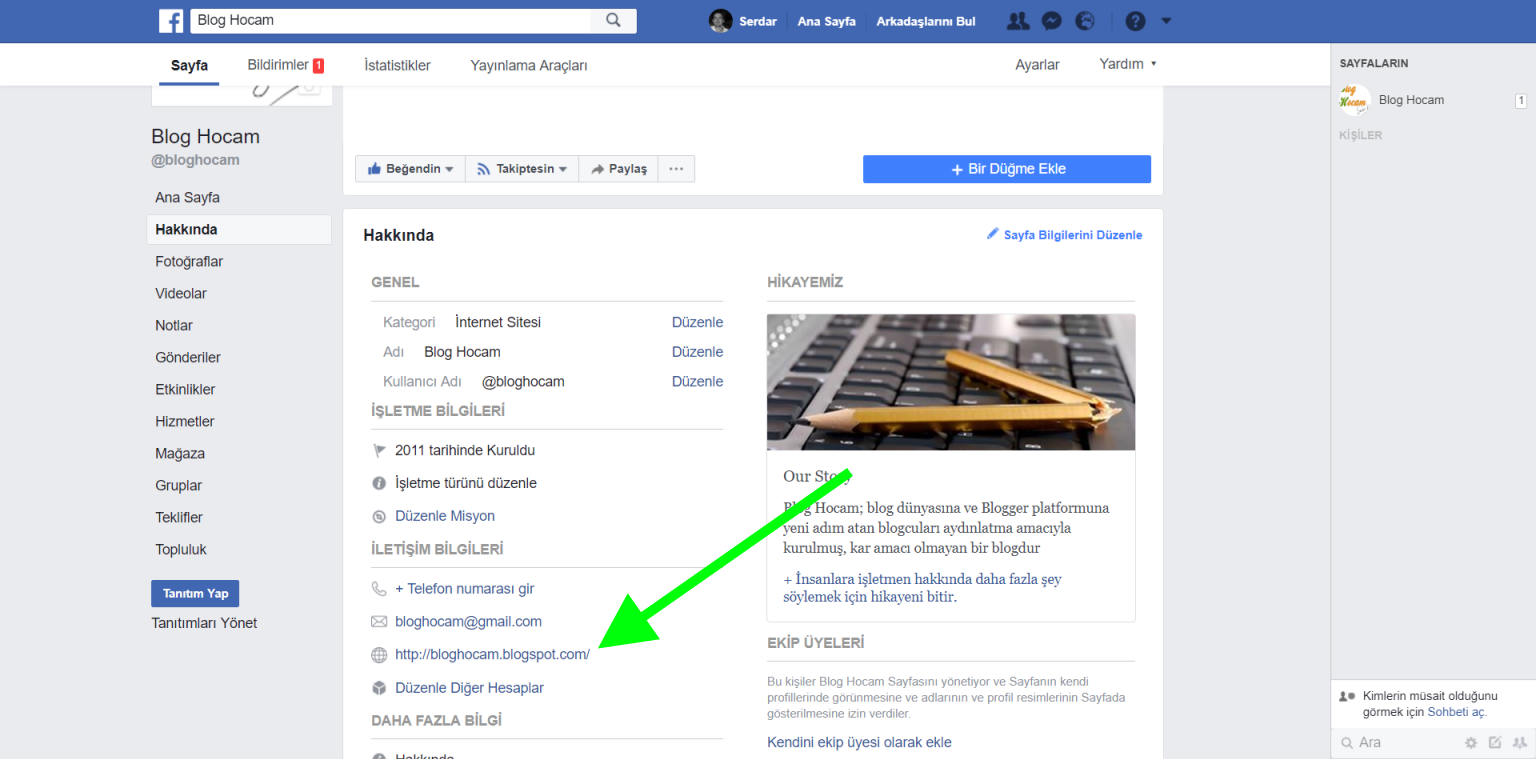Click Ana Sayfa in the top bar

(x=826, y=21)
